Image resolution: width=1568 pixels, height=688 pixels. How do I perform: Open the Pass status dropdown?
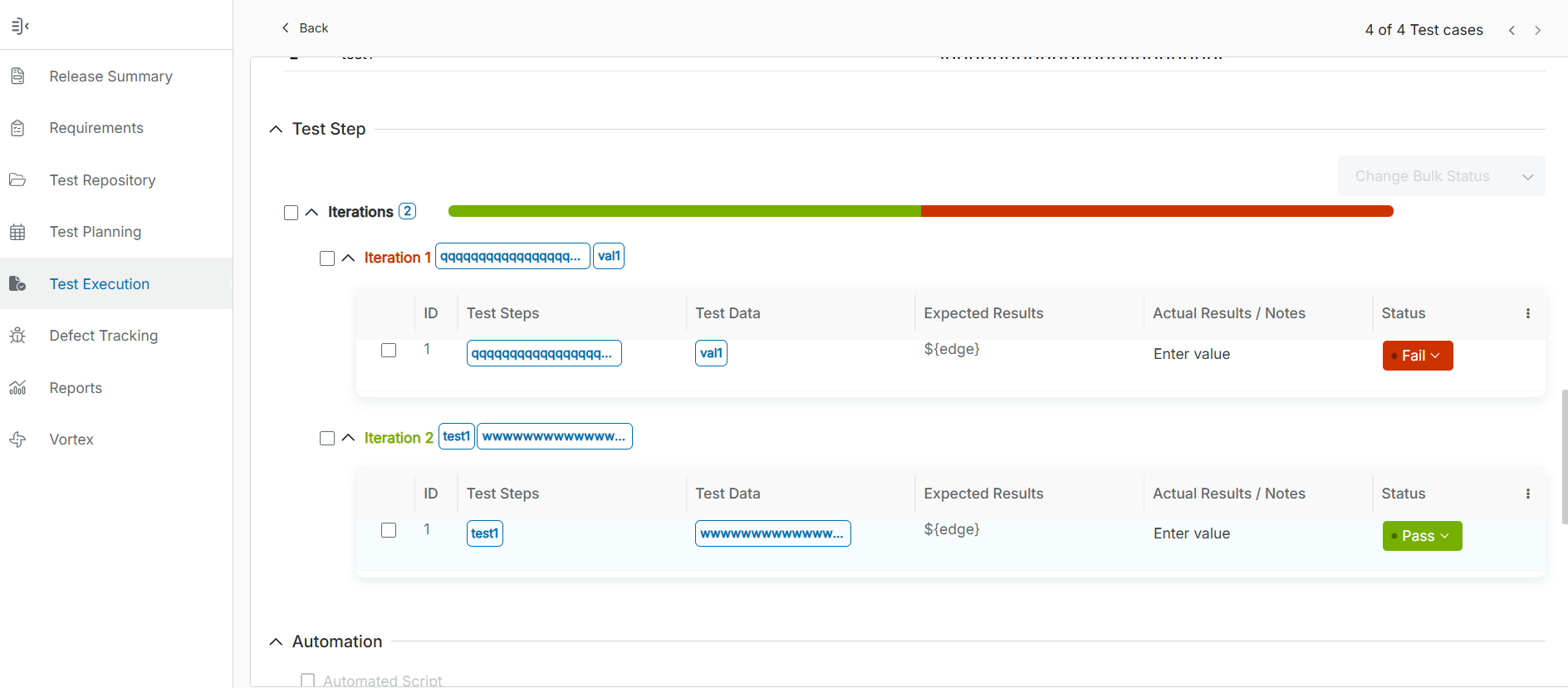pyautogui.click(x=1422, y=536)
